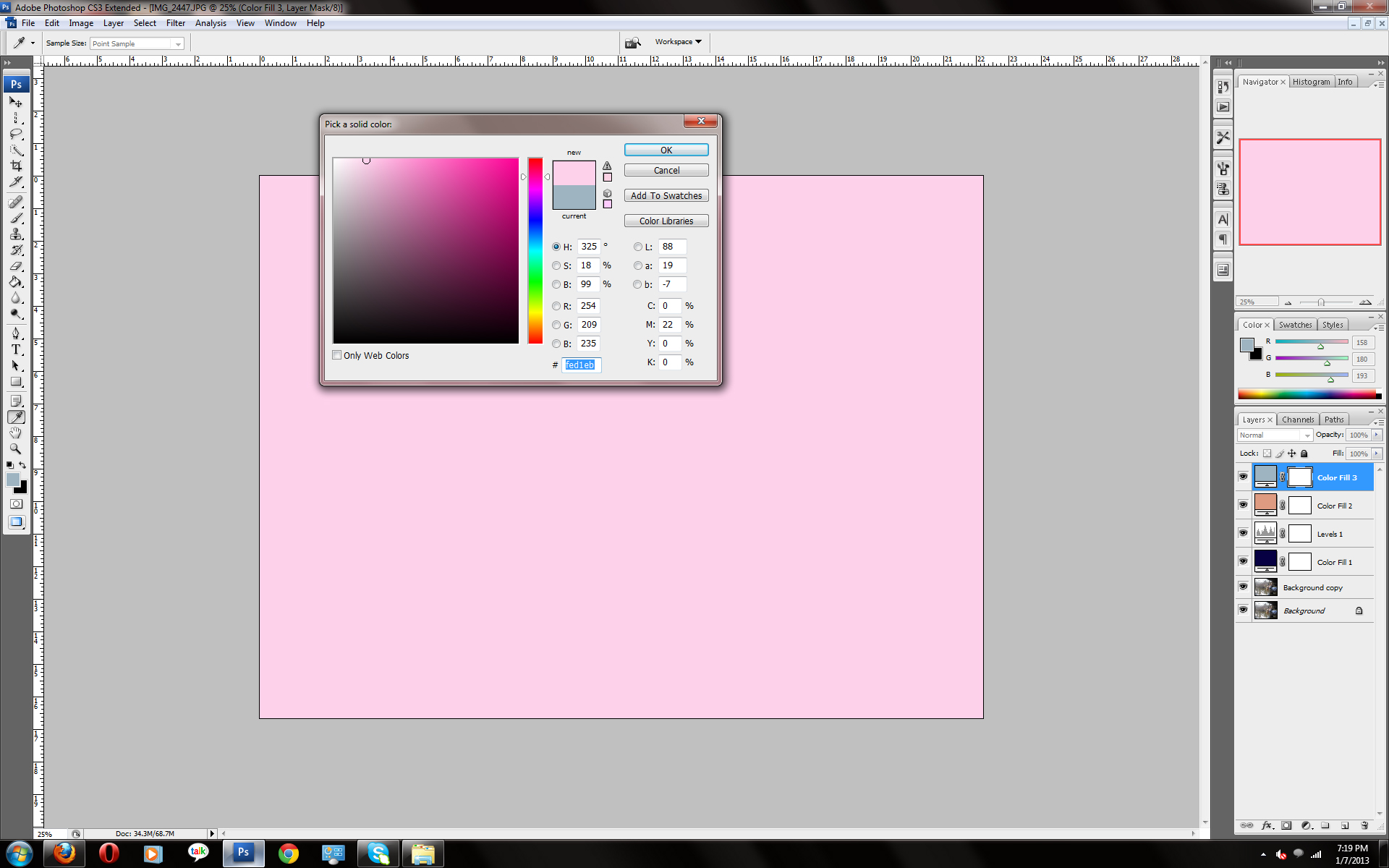
Task: Click Cancel in color picker
Action: click(666, 170)
